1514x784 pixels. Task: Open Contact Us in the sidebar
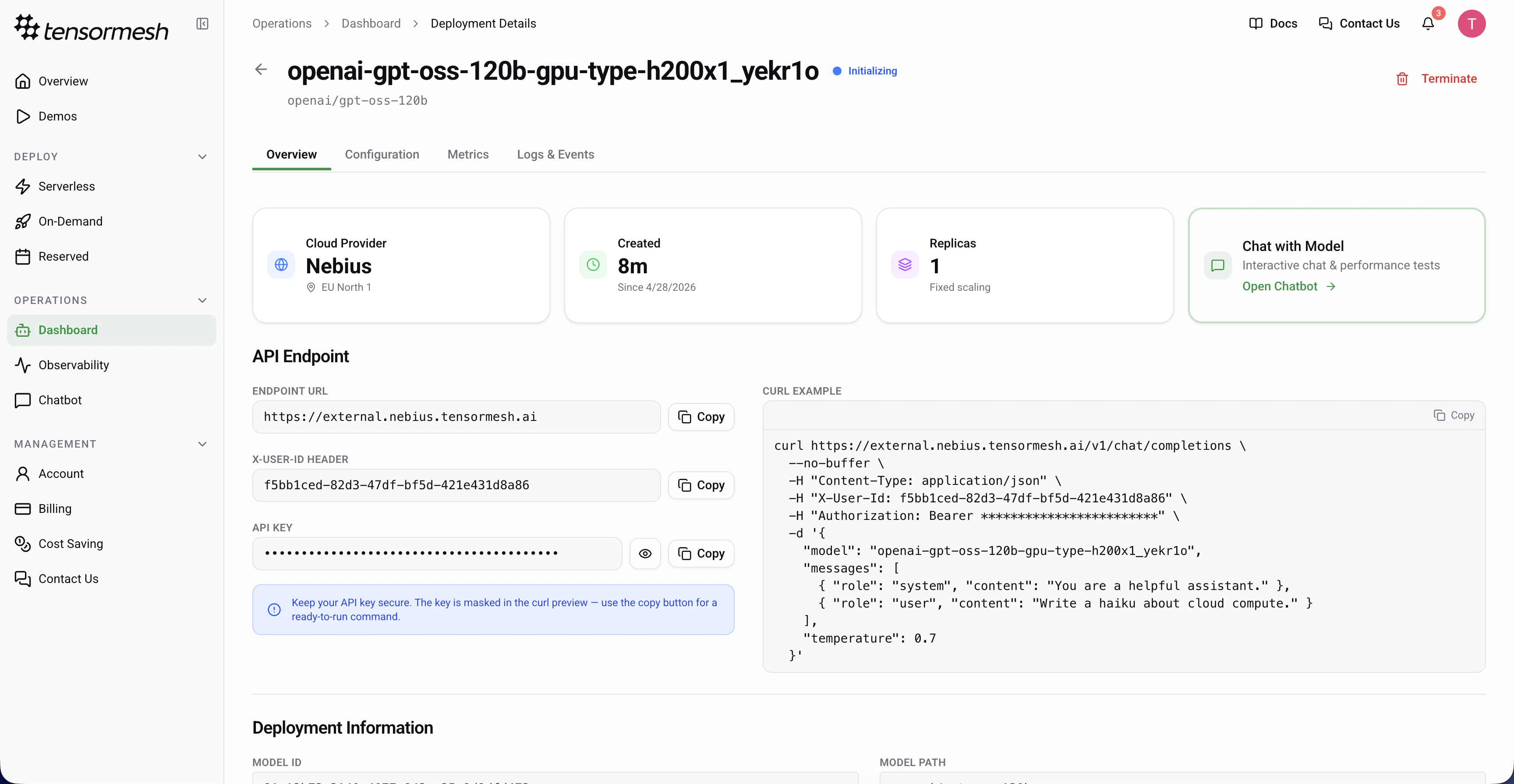112,579
